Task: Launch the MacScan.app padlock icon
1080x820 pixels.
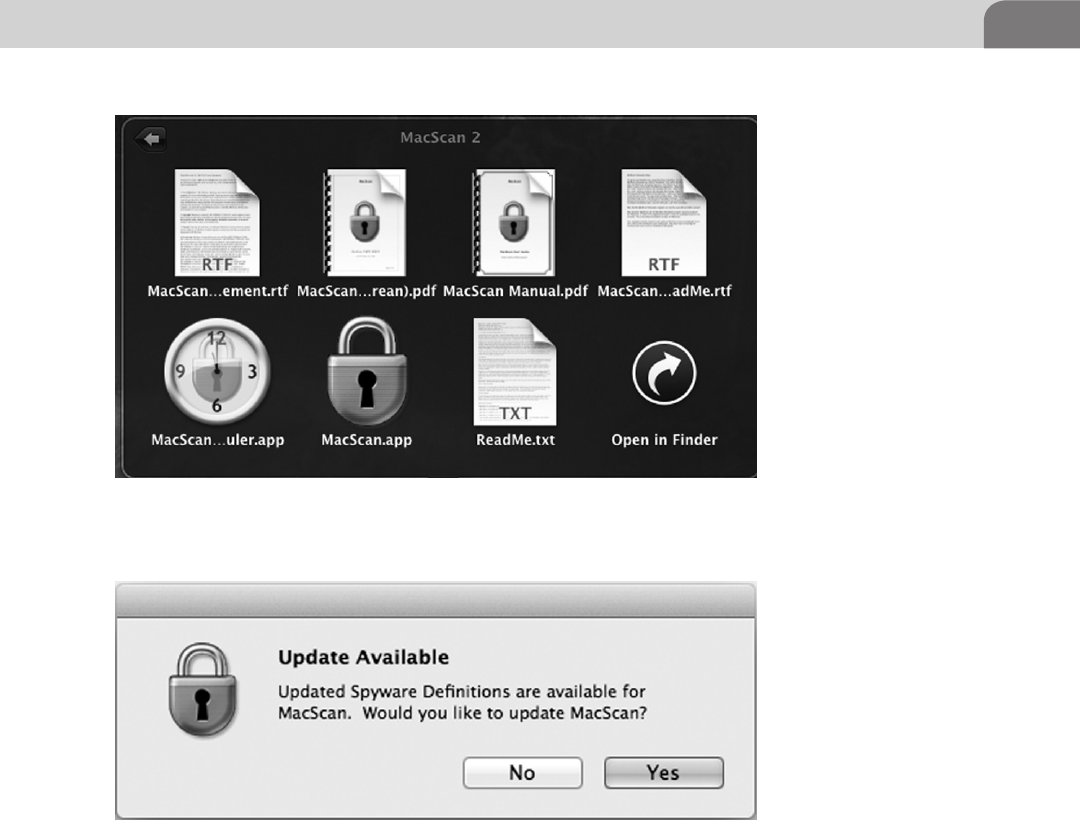Action: coord(366,371)
